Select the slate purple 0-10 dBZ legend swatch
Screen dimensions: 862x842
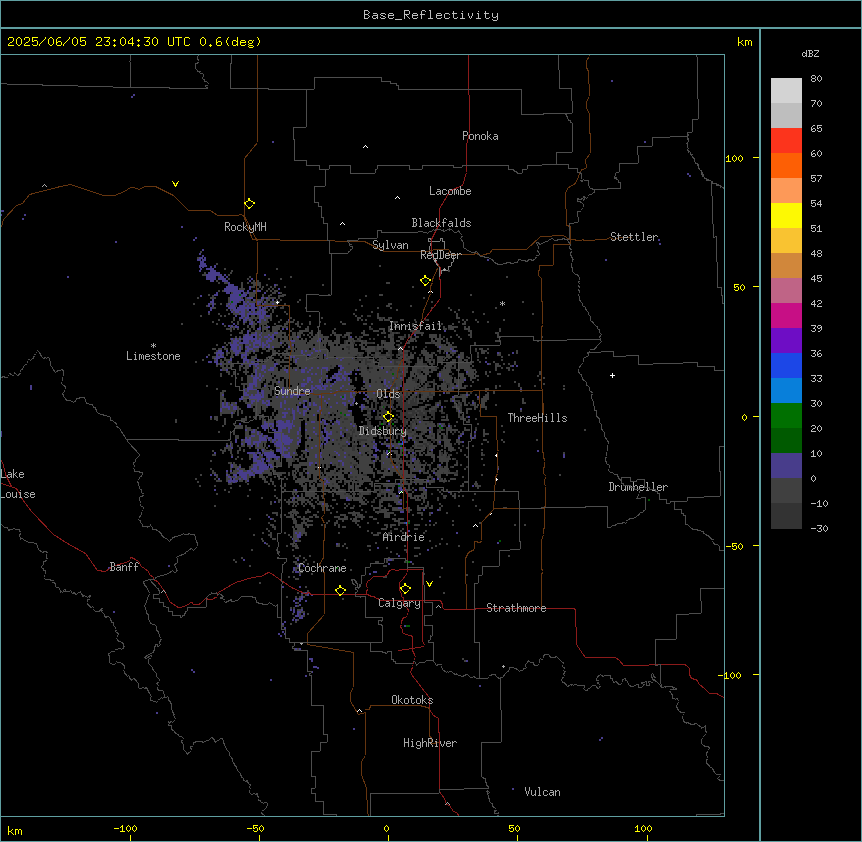[786, 466]
